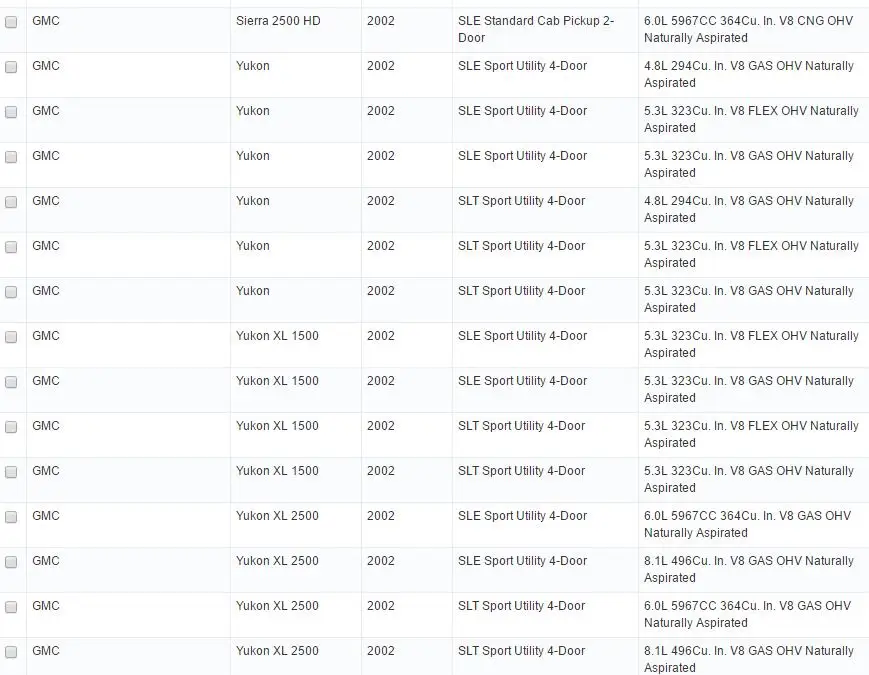Image resolution: width=869 pixels, height=675 pixels.
Task: Click GMC in the Yukon XL 2500 SLT 8.1L row
Action: 46,651
